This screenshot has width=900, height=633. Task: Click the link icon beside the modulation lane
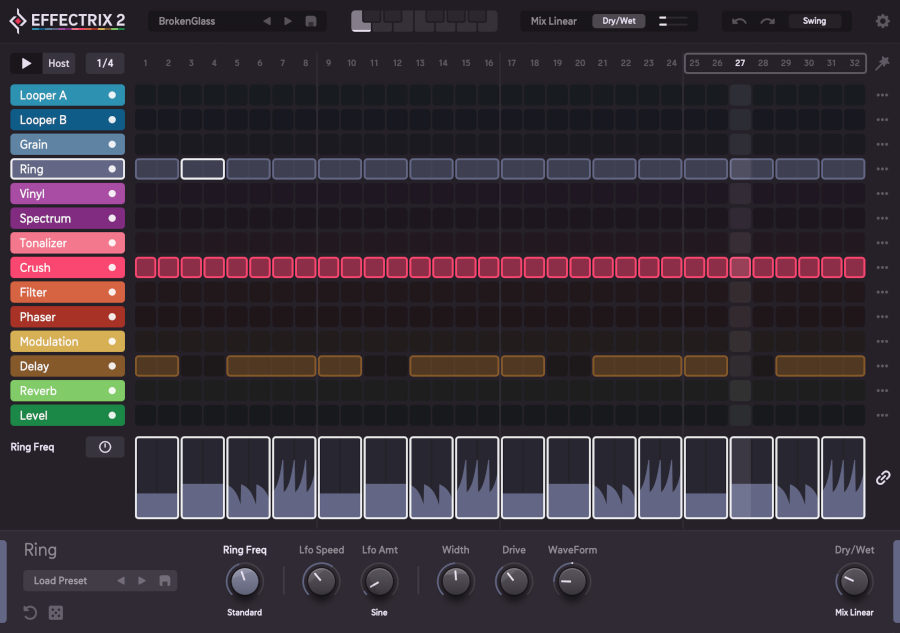coord(882,478)
